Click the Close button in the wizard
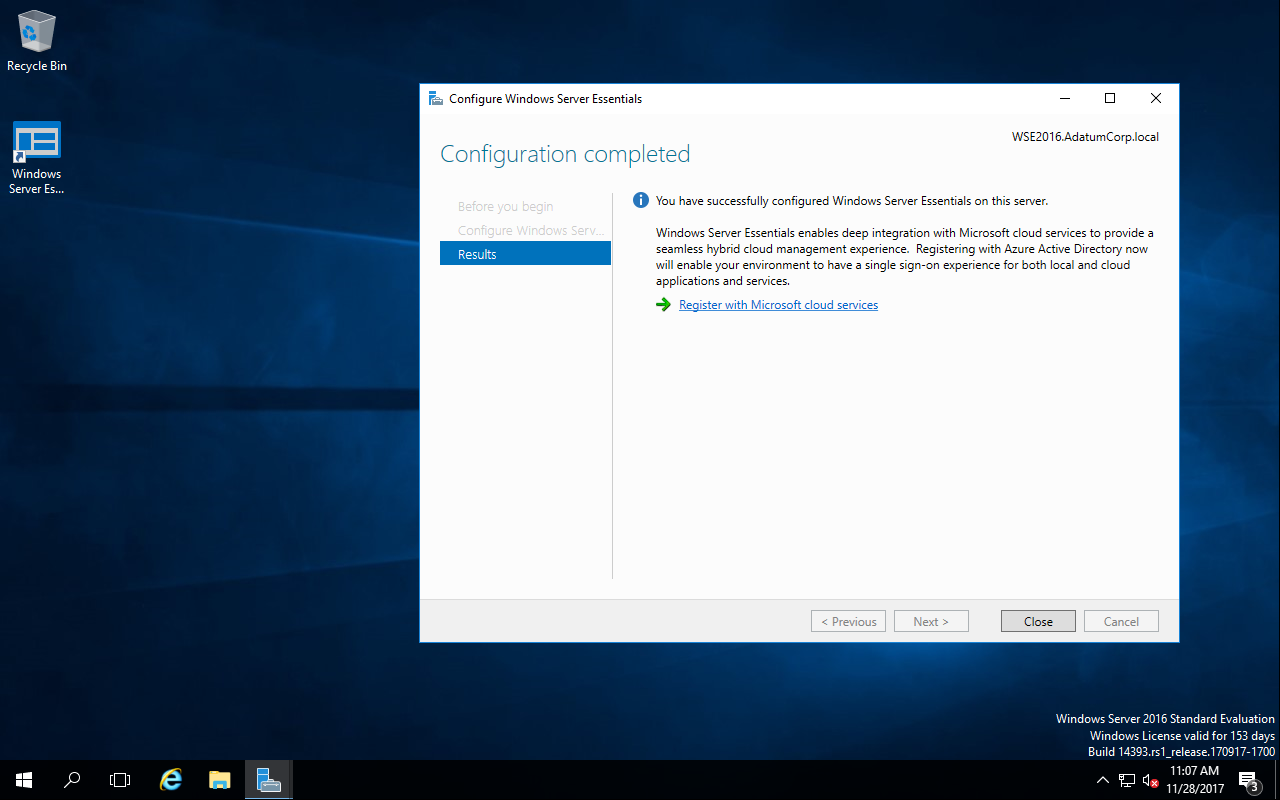The width and height of the screenshot is (1280, 800). [1038, 621]
